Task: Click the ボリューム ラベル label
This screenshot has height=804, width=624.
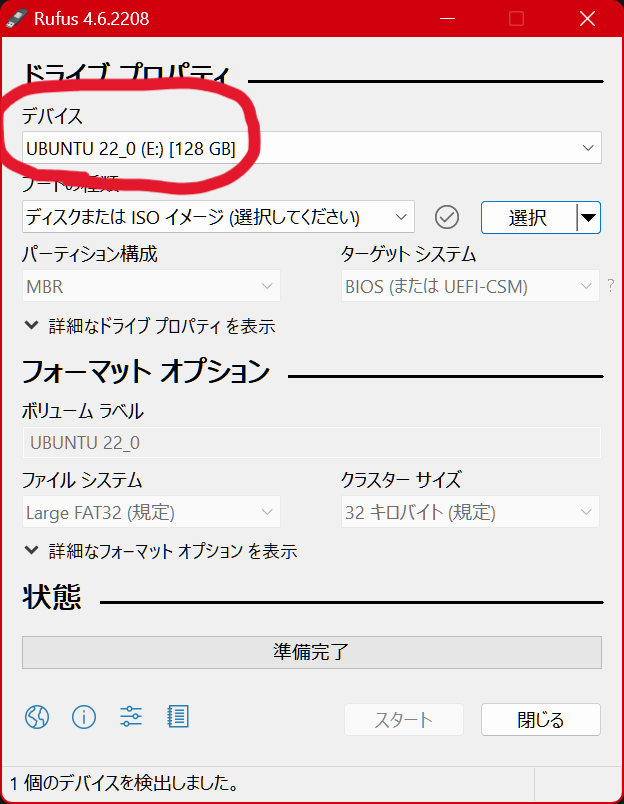Action: (x=83, y=411)
